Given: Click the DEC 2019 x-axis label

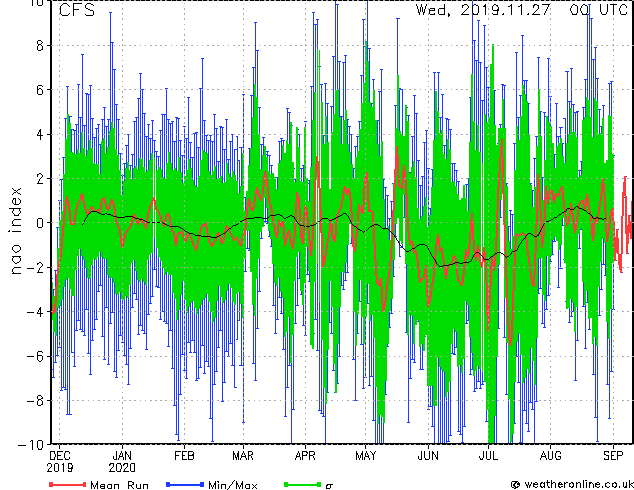Looking at the screenshot, I should pyautogui.click(x=60, y=462).
